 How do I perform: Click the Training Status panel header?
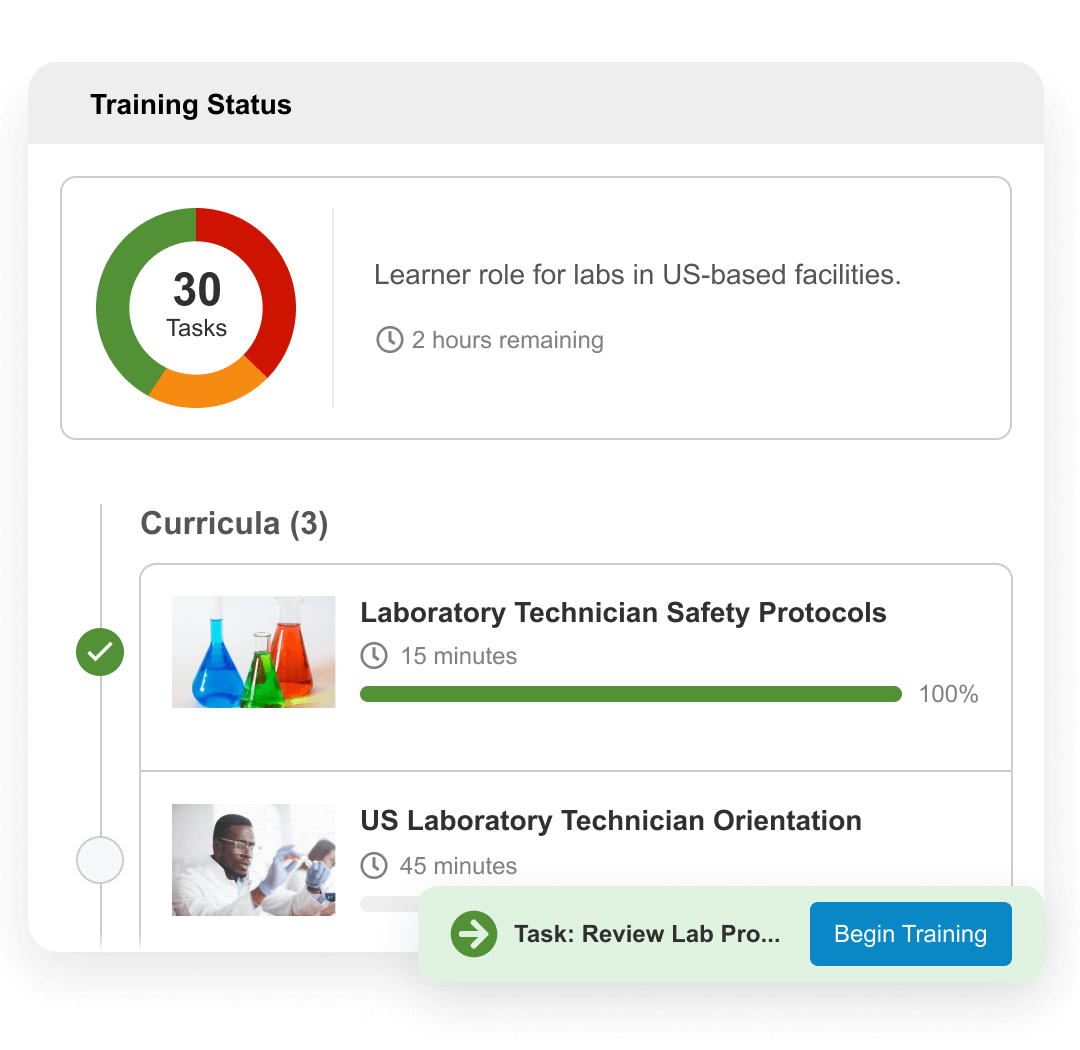click(191, 105)
